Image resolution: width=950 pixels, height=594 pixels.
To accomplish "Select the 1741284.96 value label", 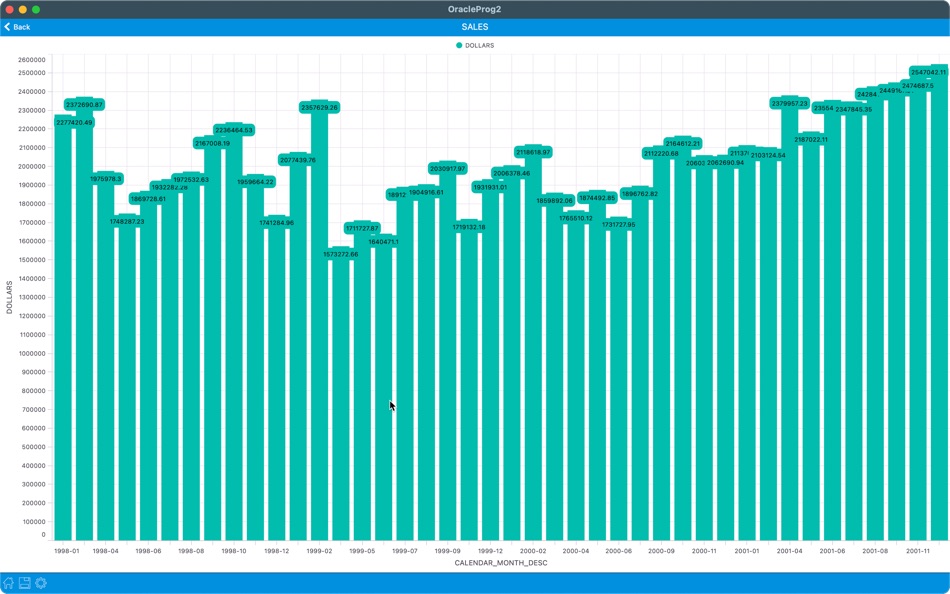I will (277, 222).
